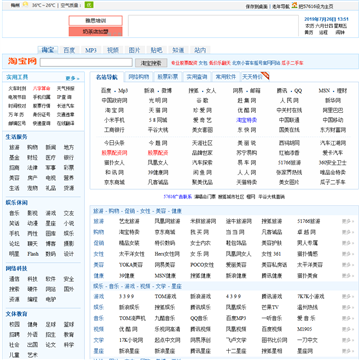Screen dimensions: 360x360
Task: Click the green air quality badge
Action: coord(89,5)
